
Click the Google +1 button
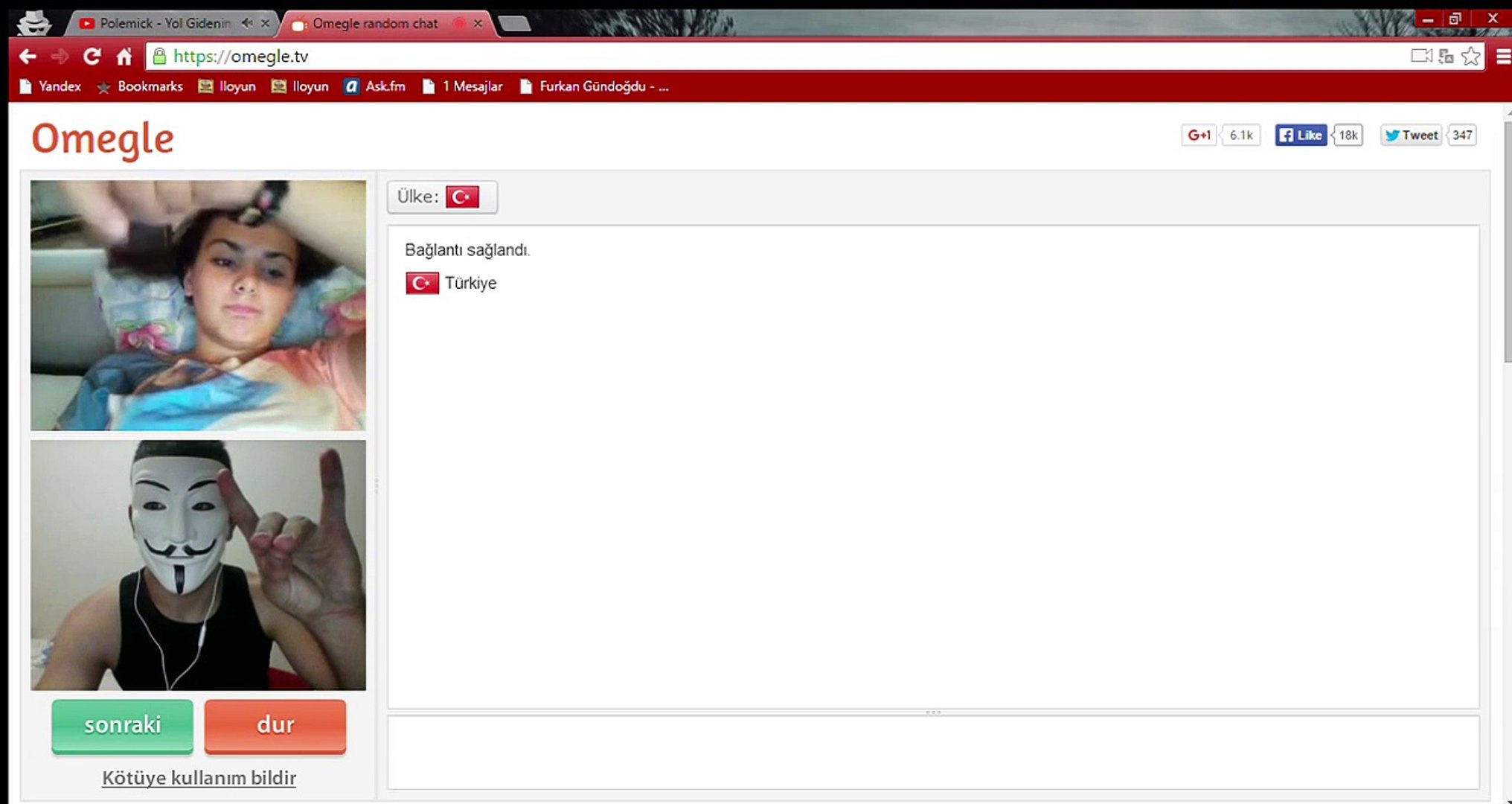pyautogui.click(x=1199, y=135)
